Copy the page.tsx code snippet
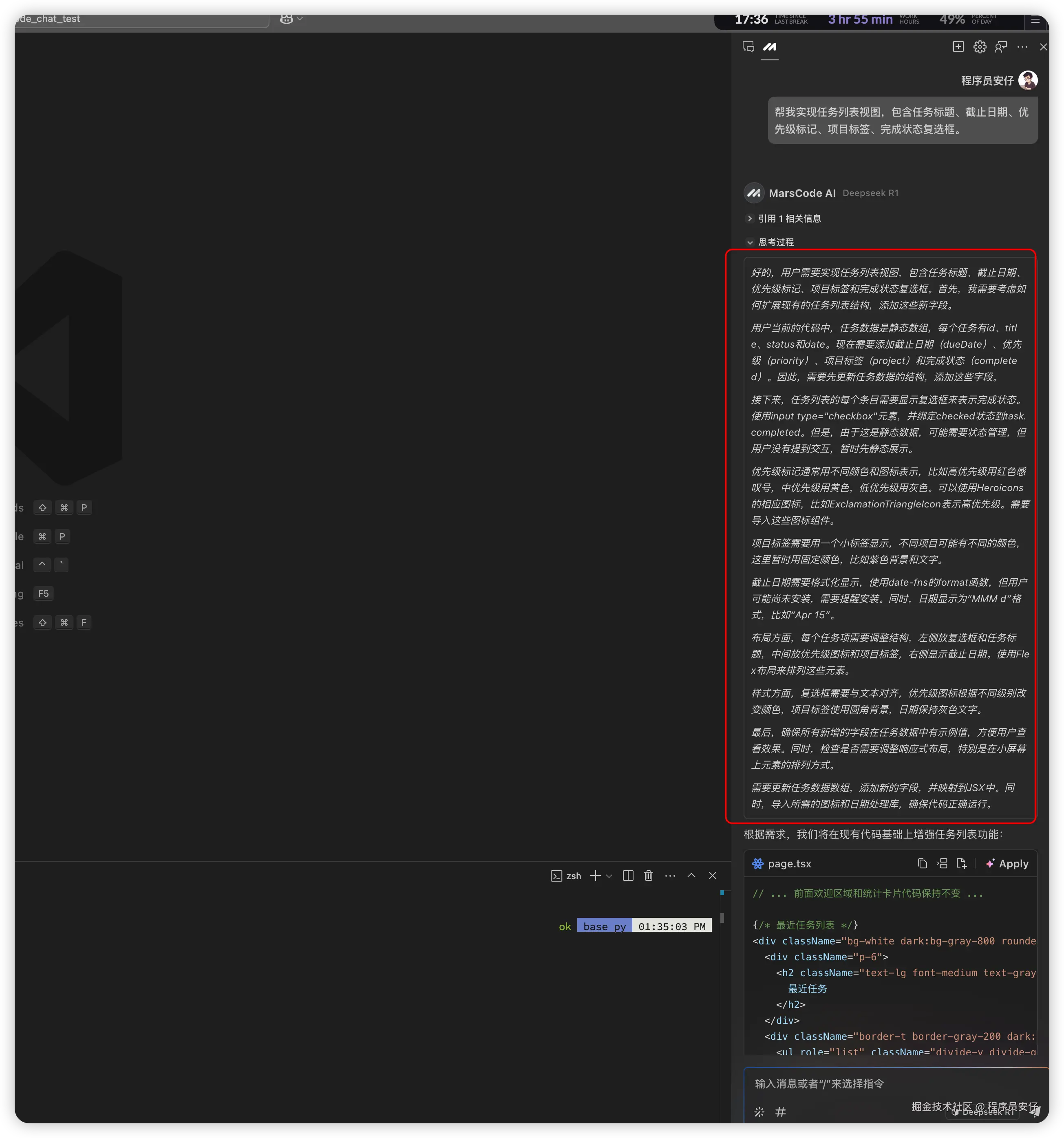The height and width of the screenshot is (1138, 1064). [922, 863]
